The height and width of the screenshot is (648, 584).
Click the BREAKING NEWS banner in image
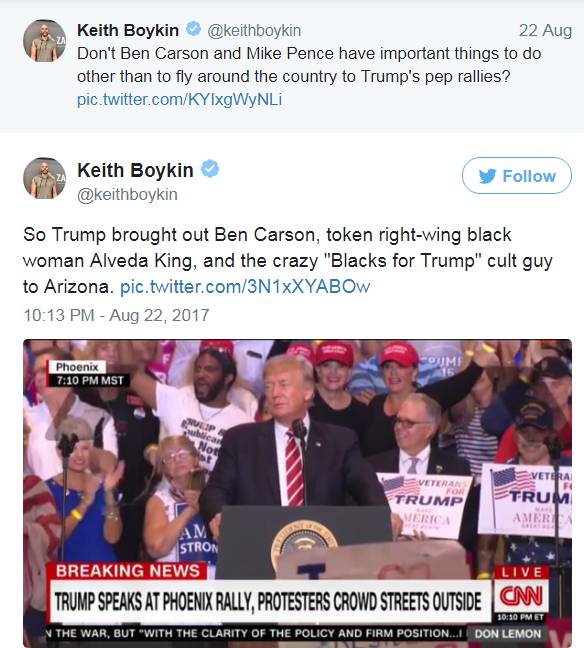click(x=128, y=571)
